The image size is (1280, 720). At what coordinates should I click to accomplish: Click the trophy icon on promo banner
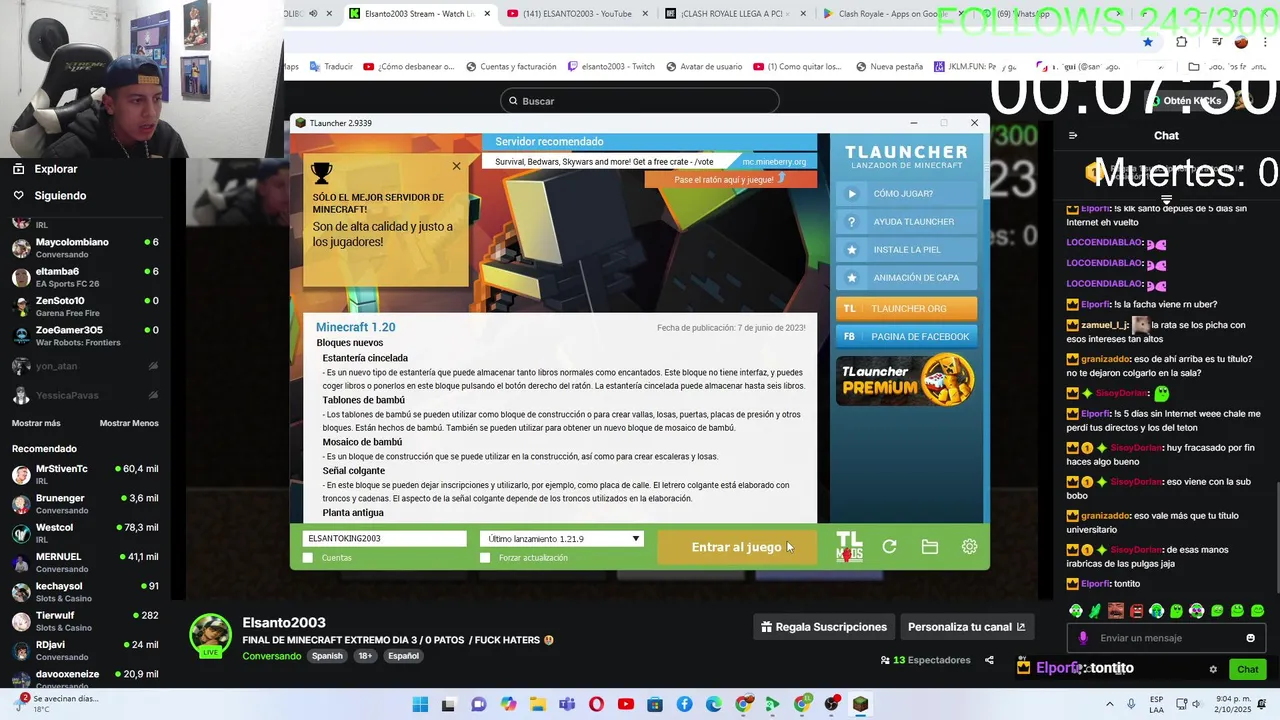[x=321, y=172]
